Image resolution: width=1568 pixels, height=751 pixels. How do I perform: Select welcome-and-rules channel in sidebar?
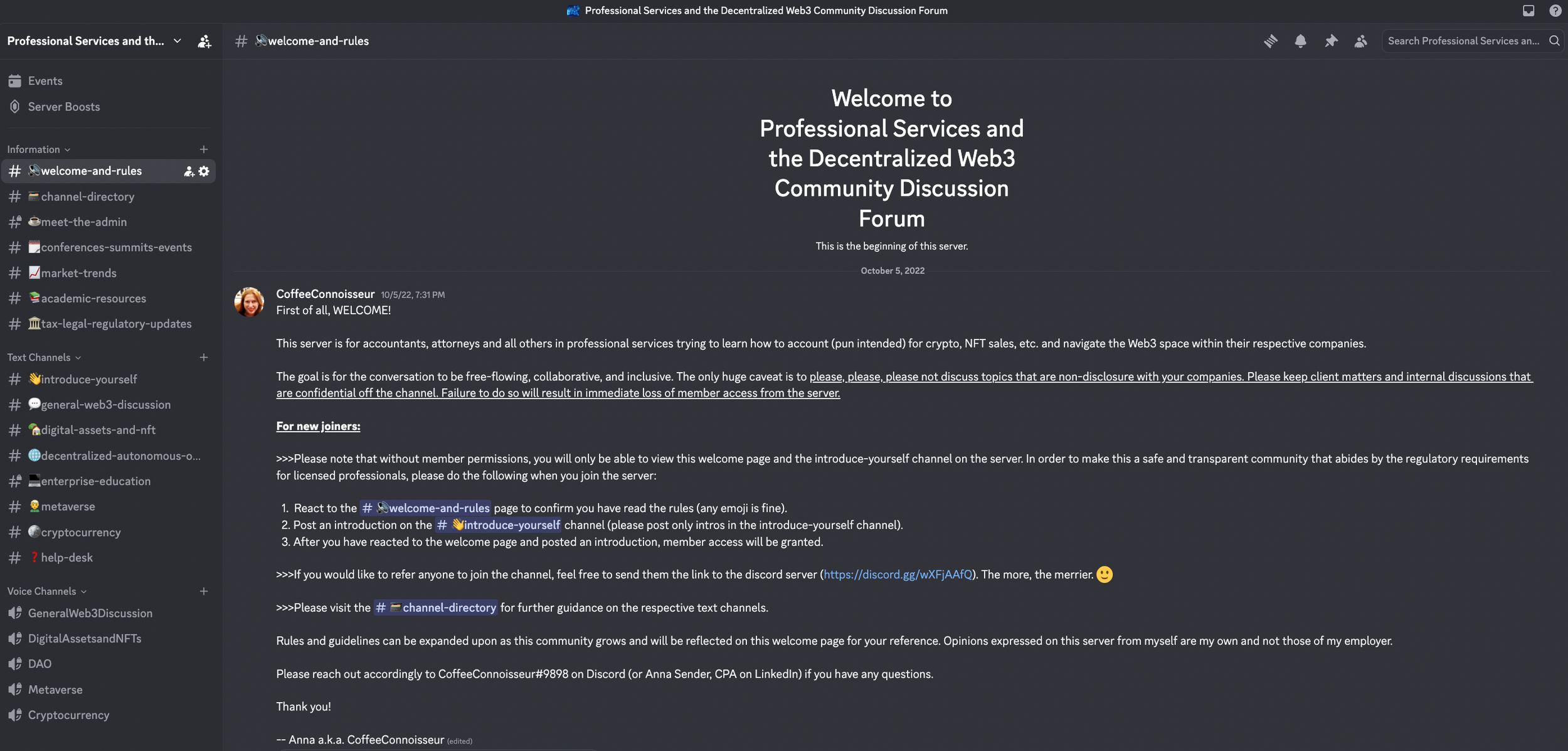click(108, 171)
